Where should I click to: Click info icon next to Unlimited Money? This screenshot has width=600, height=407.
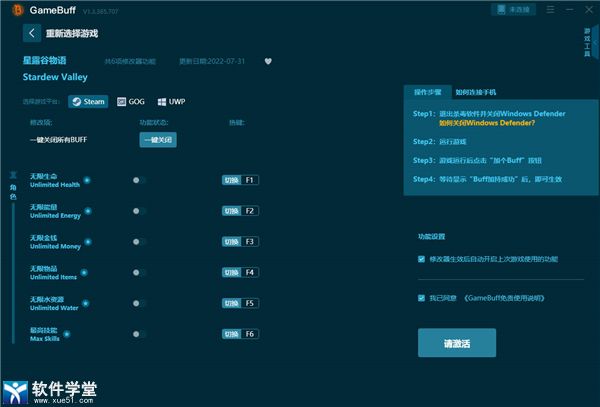click(x=88, y=242)
